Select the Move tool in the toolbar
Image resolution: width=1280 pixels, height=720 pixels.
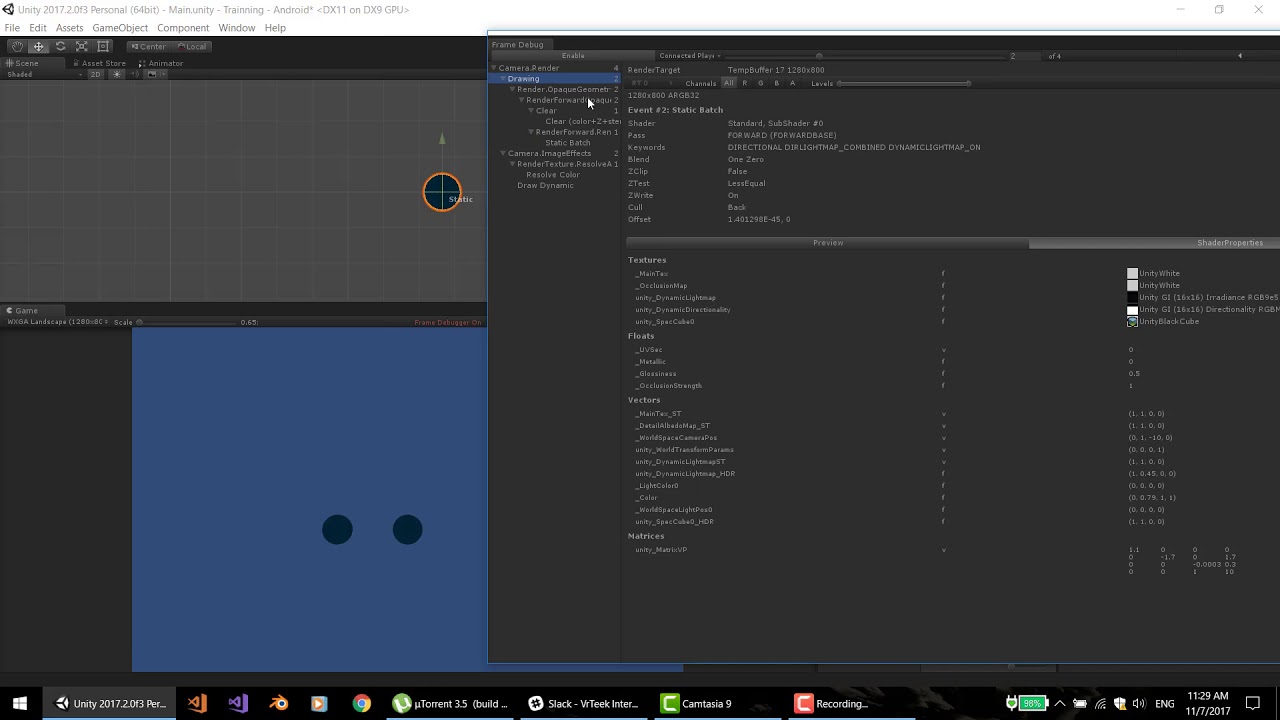point(39,46)
